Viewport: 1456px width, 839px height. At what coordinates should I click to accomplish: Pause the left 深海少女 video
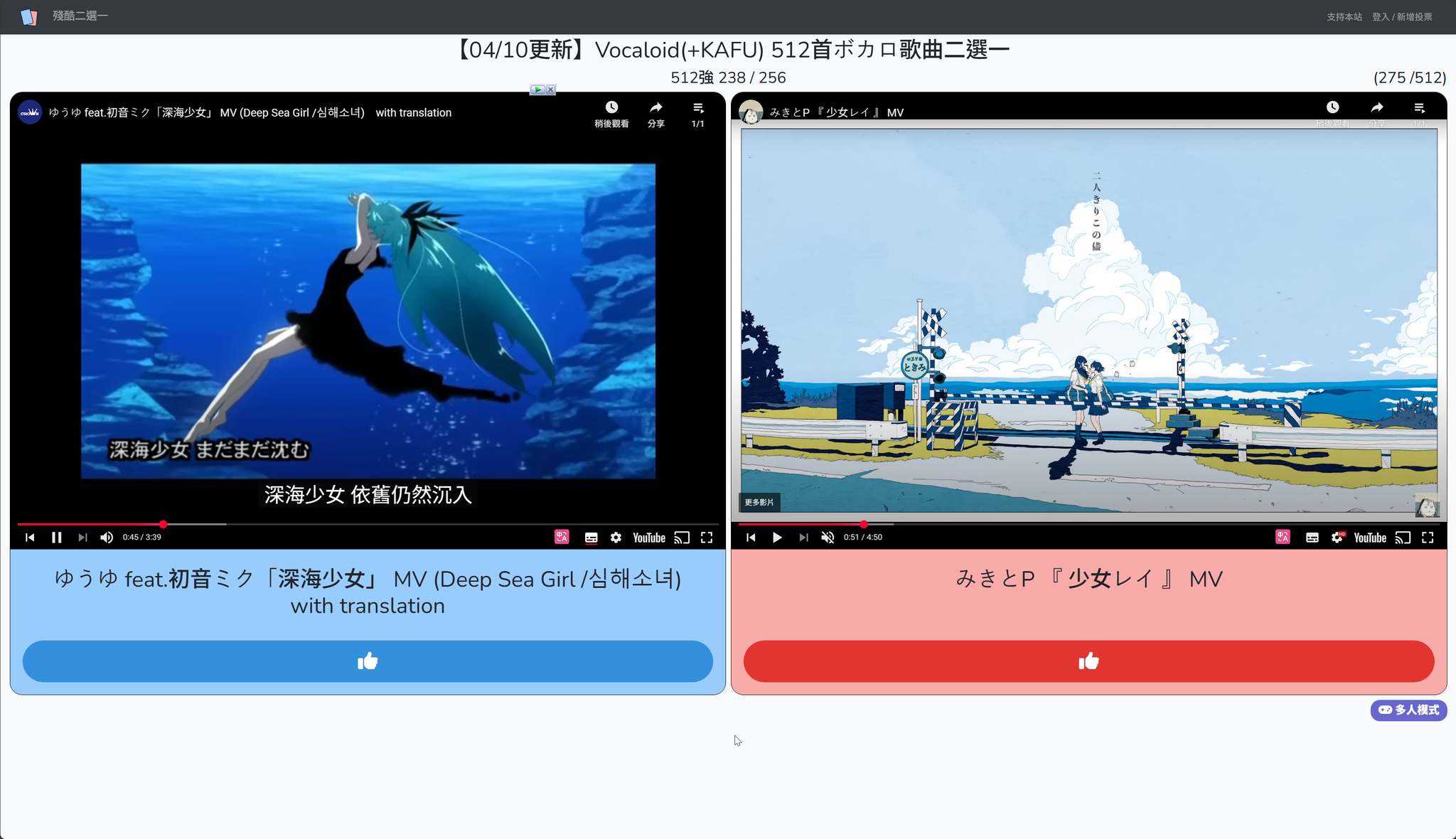pyautogui.click(x=57, y=538)
